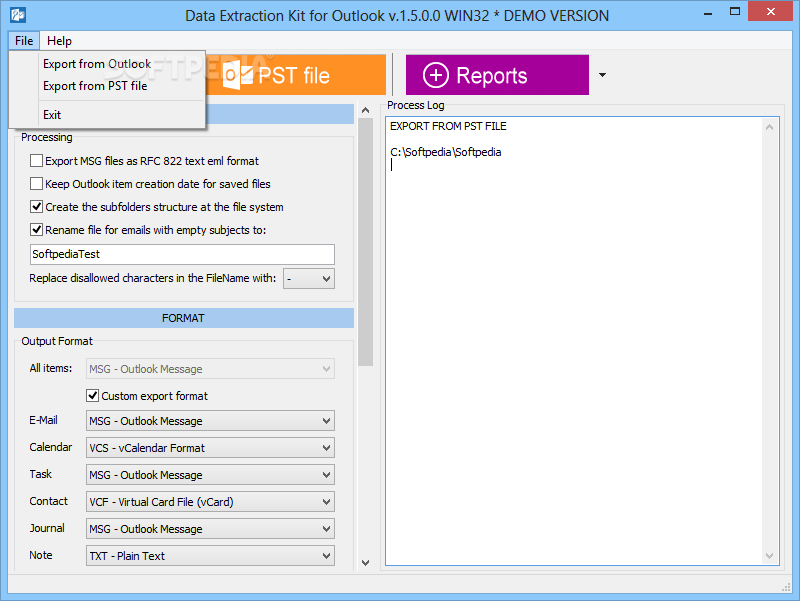800x601 pixels.
Task: Click the orange PST file button
Action: (x=296, y=75)
